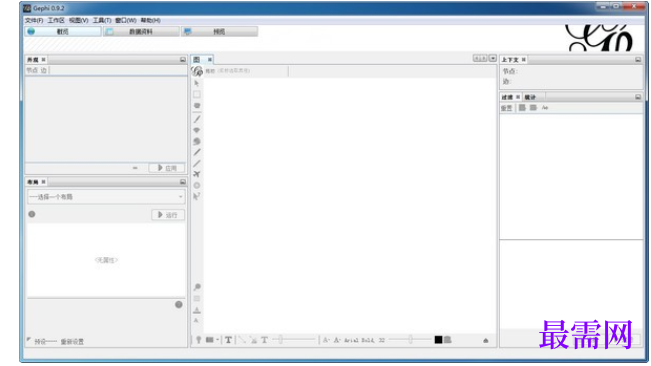The height and width of the screenshot is (366, 651).
Task: Click the Gephi logo icon in graph toolbar
Action: pos(197,71)
